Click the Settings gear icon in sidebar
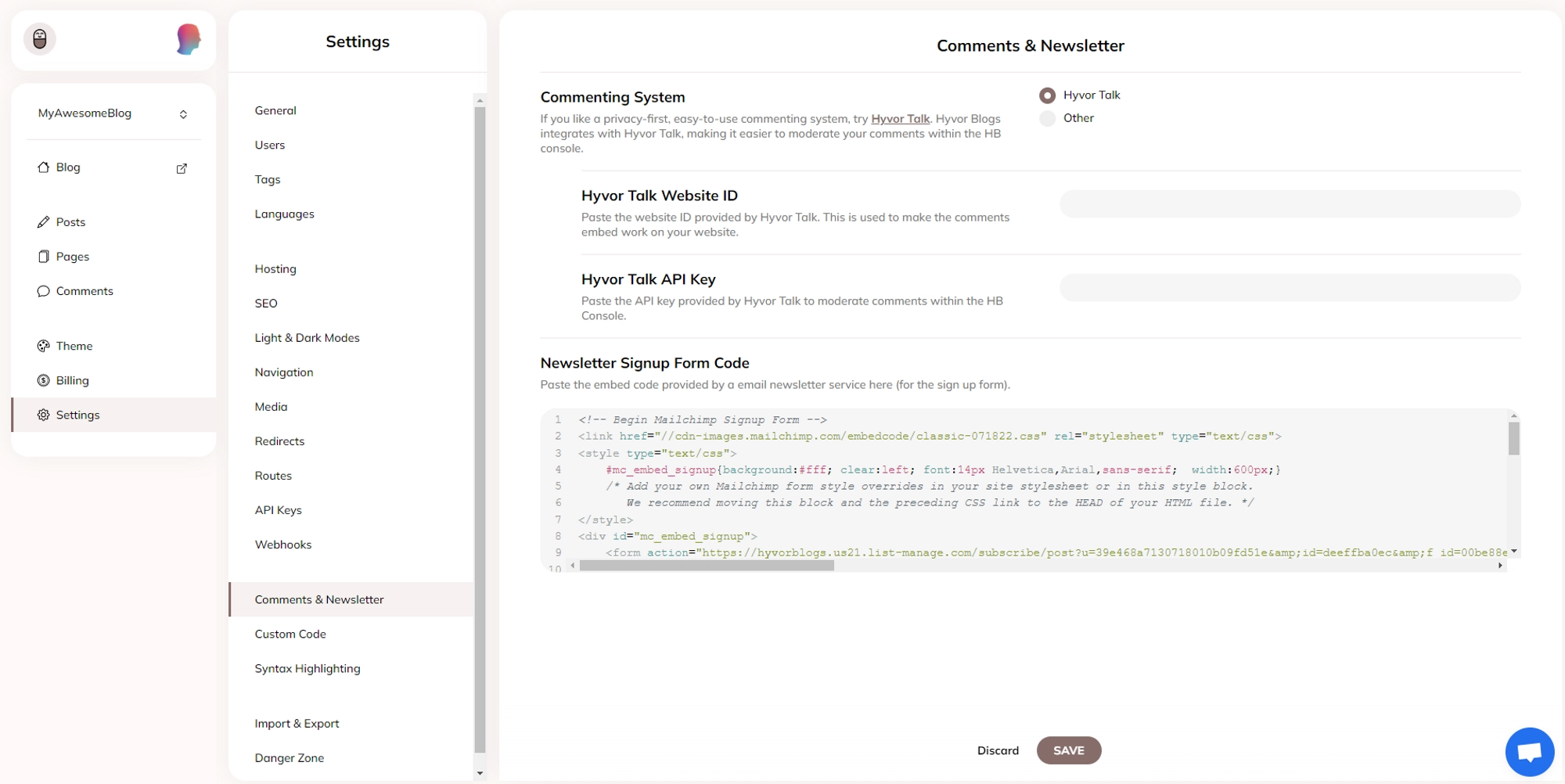 (x=44, y=415)
